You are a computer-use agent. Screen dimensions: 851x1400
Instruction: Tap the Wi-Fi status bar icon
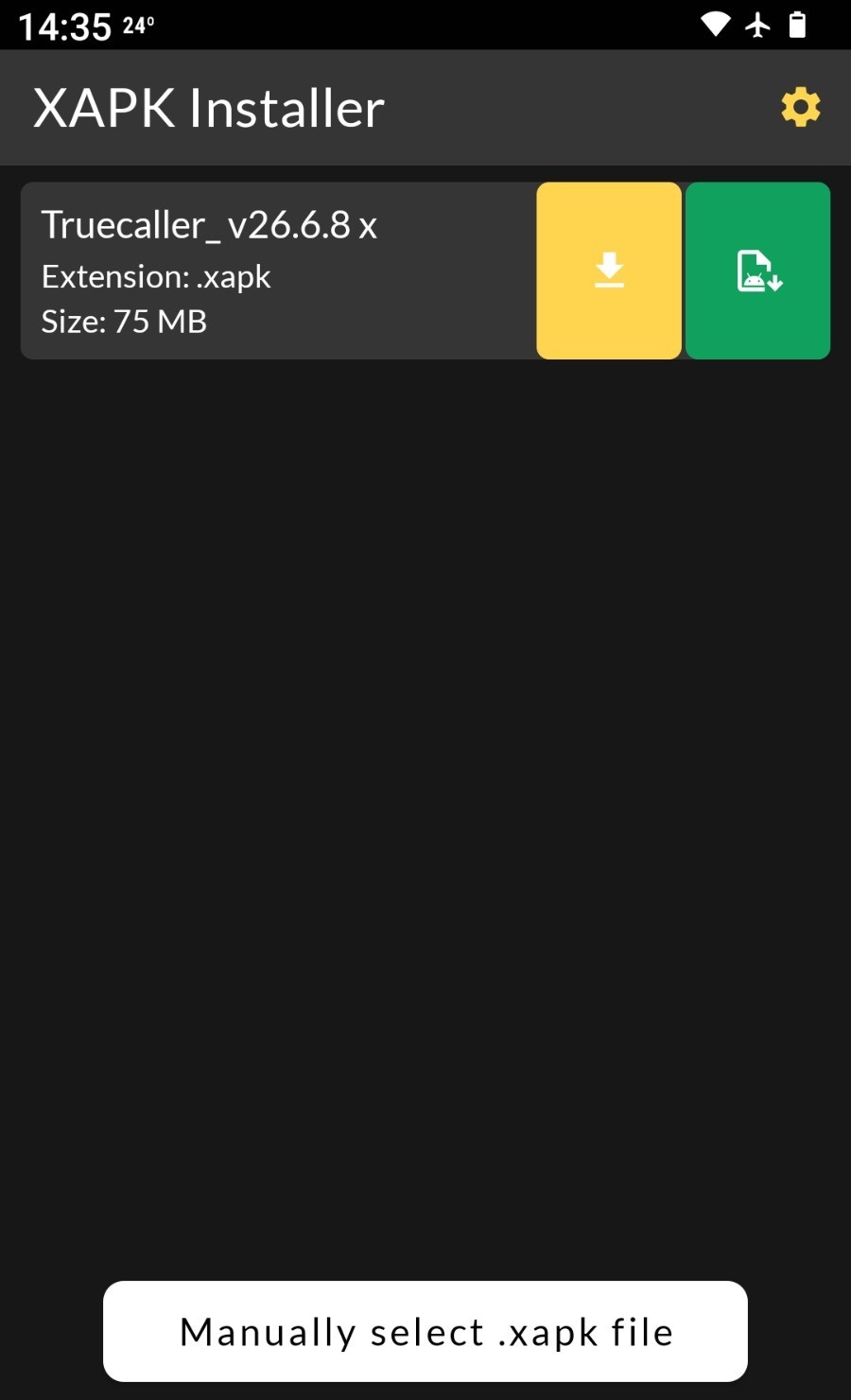click(715, 25)
